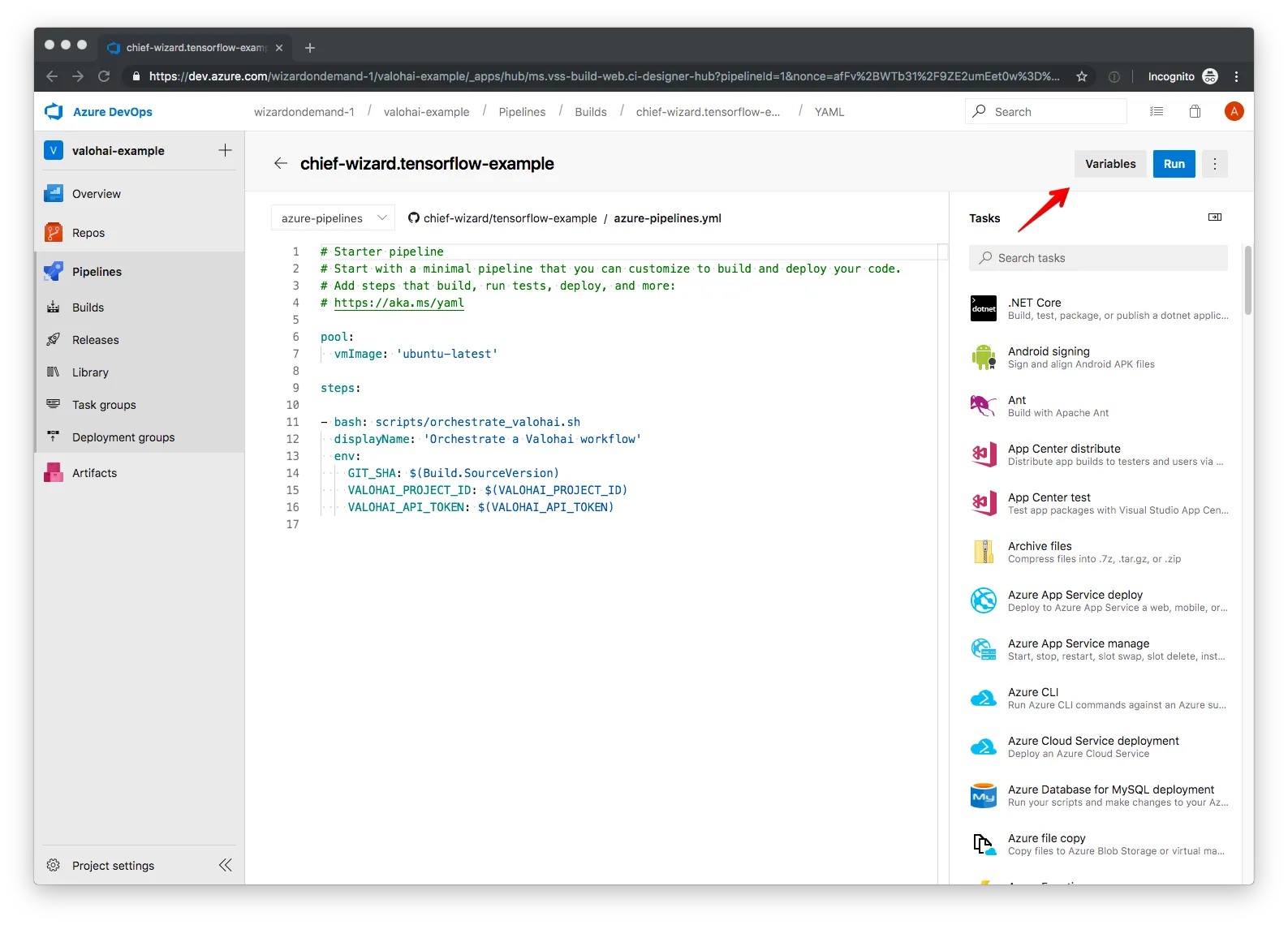This screenshot has width=1288, height=925.
Task: Reload the page in browser
Action: (x=104, y=76)
